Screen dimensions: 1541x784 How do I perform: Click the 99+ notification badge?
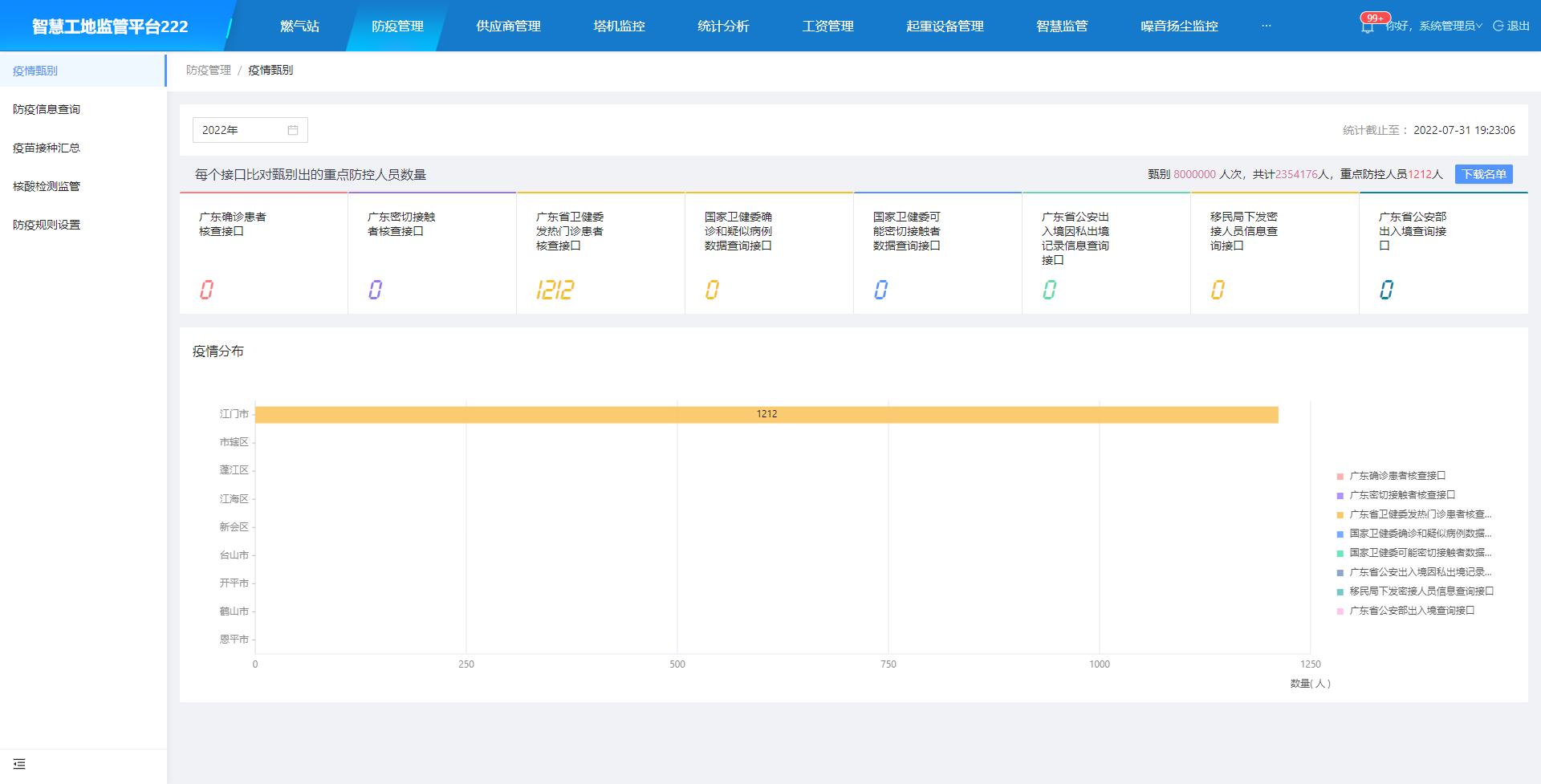click(x=1375, y=18)
